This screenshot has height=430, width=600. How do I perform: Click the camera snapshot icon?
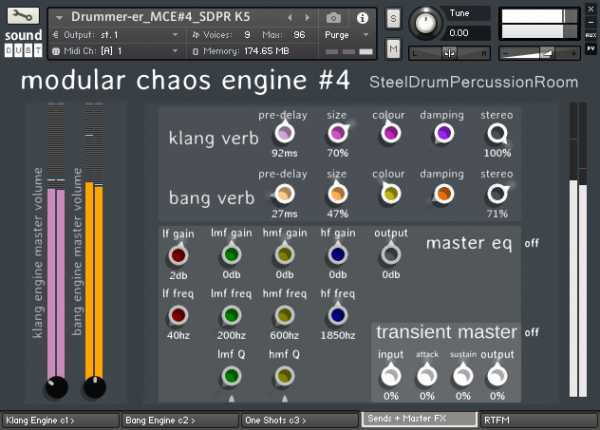pyautogui.click(x=333, y=18)
